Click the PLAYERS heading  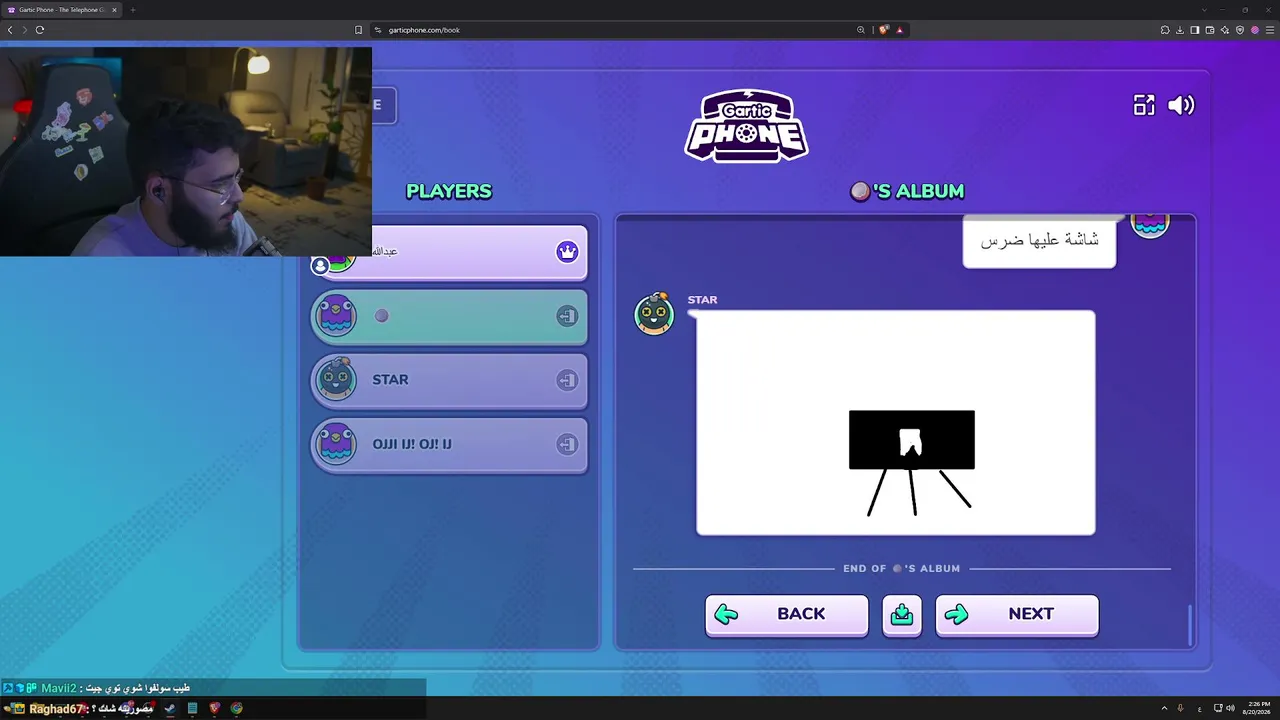(449, 191)
